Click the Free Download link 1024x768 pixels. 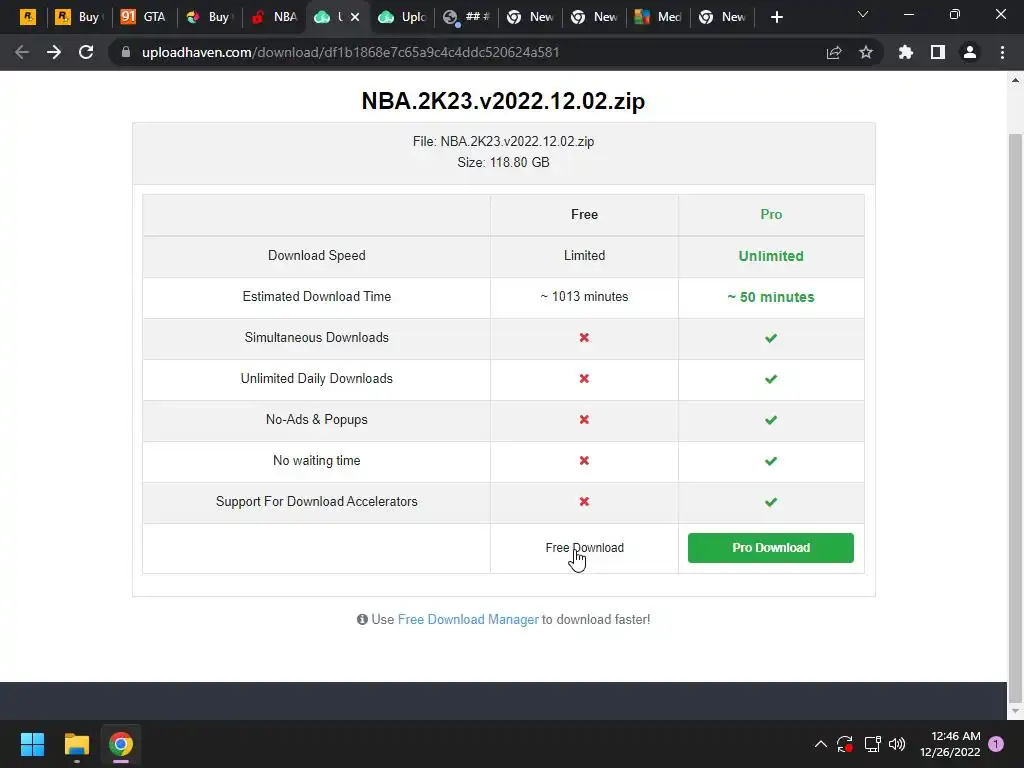point(584,548)
